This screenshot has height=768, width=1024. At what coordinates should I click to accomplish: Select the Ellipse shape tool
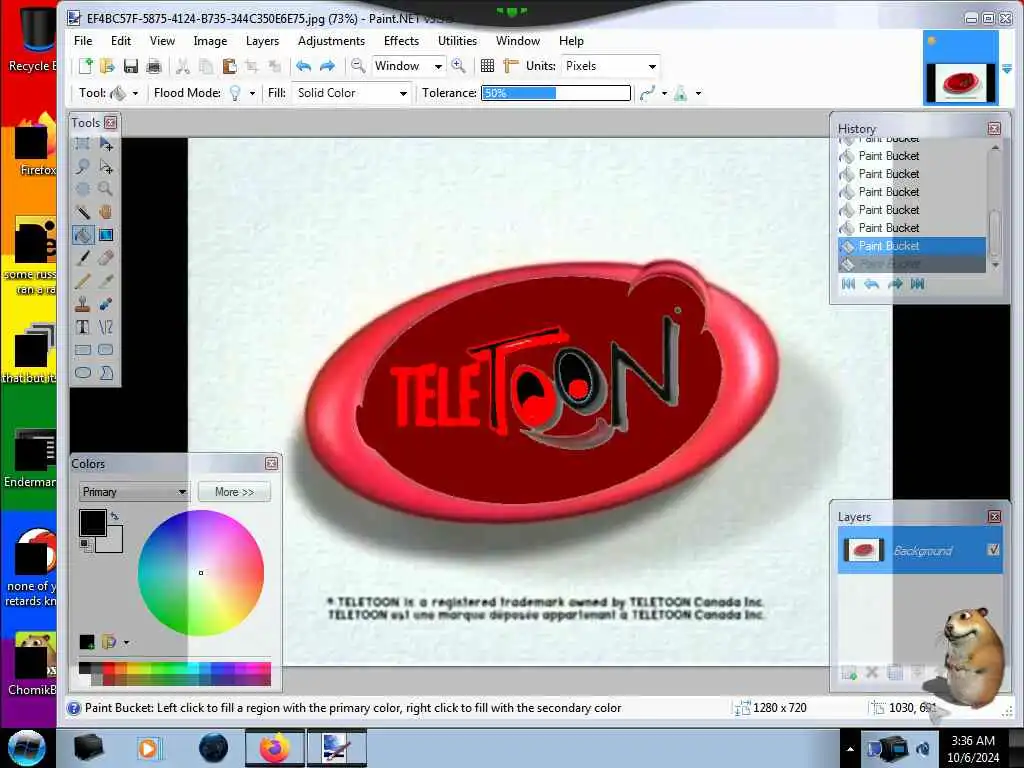83,373
